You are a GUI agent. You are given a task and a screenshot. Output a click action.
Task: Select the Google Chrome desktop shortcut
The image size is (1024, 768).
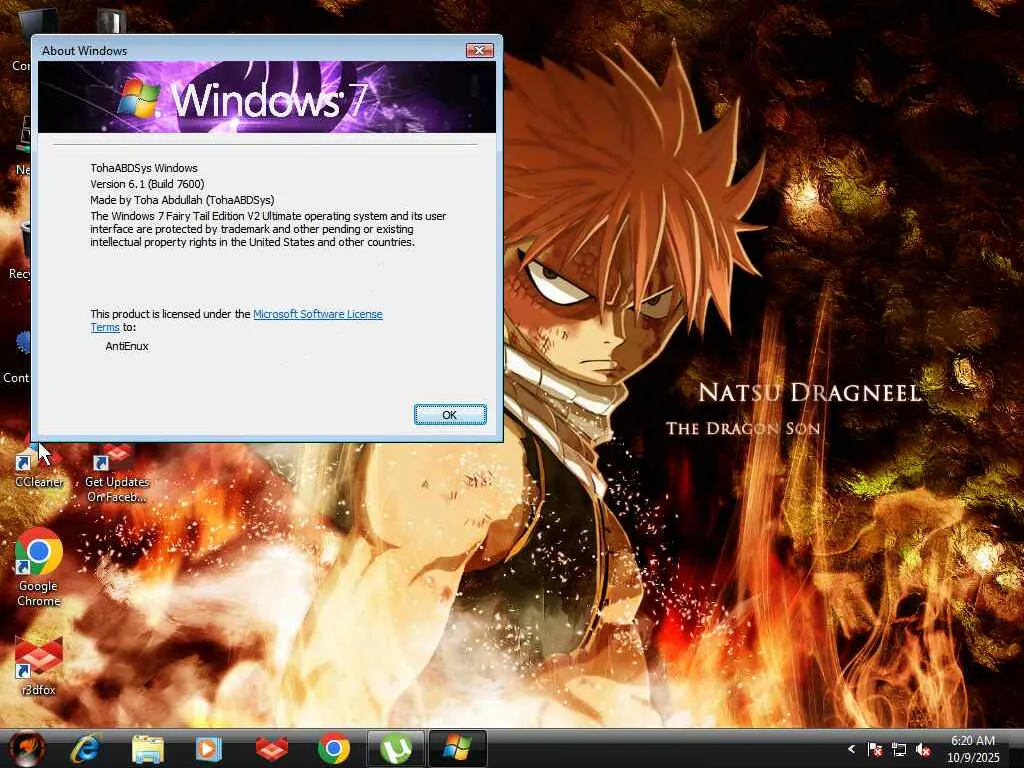[x=39, y=568]
